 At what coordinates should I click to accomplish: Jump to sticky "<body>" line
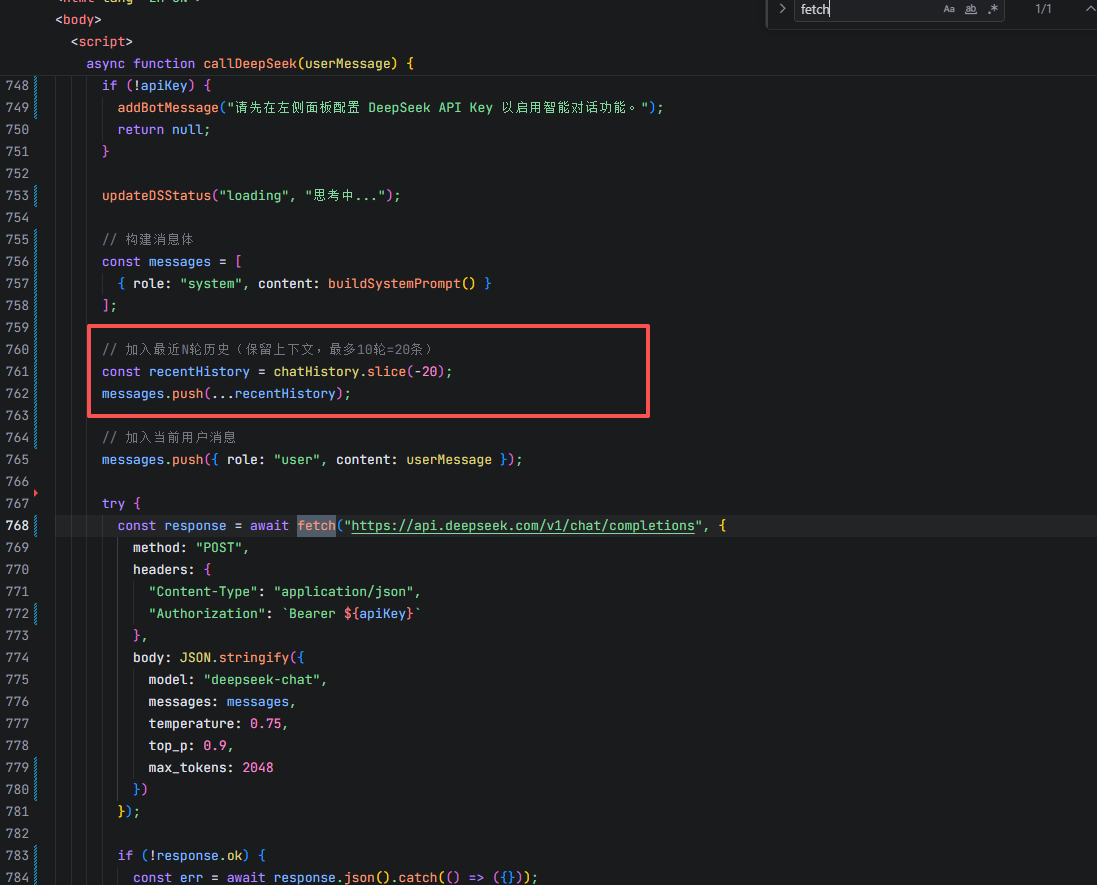(78, 20)
